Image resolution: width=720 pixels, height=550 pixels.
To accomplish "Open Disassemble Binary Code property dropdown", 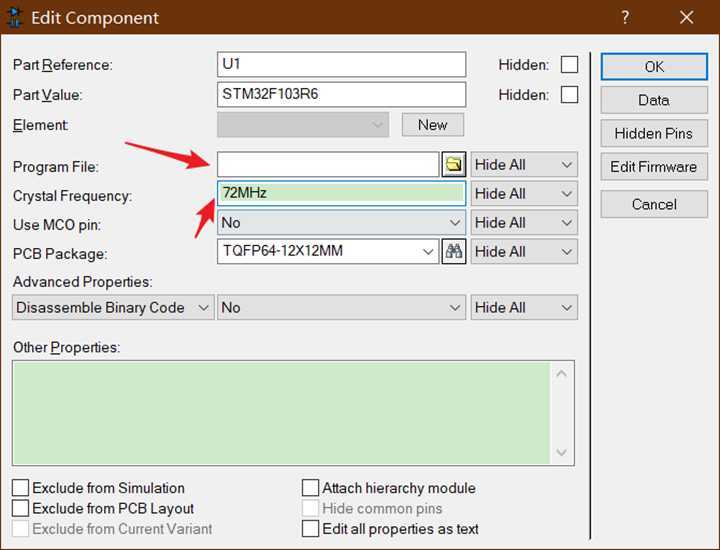I will tap(113, 307).
